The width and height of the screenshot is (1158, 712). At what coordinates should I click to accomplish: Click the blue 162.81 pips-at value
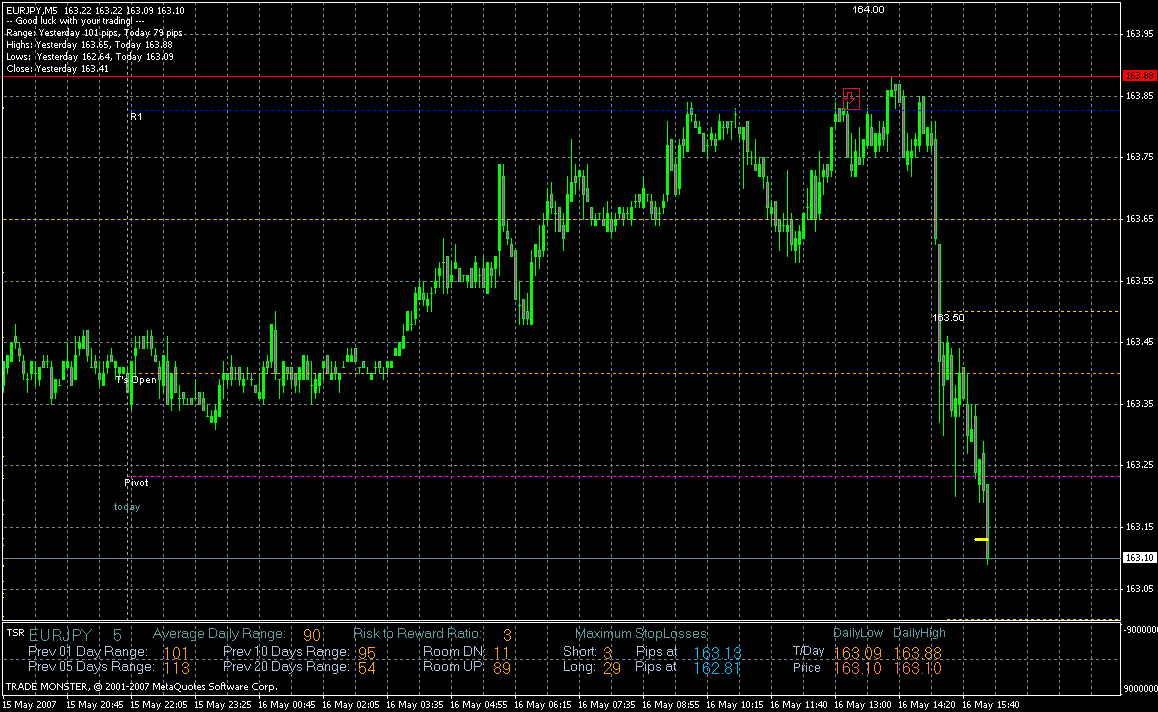click(x=717, y=668)
